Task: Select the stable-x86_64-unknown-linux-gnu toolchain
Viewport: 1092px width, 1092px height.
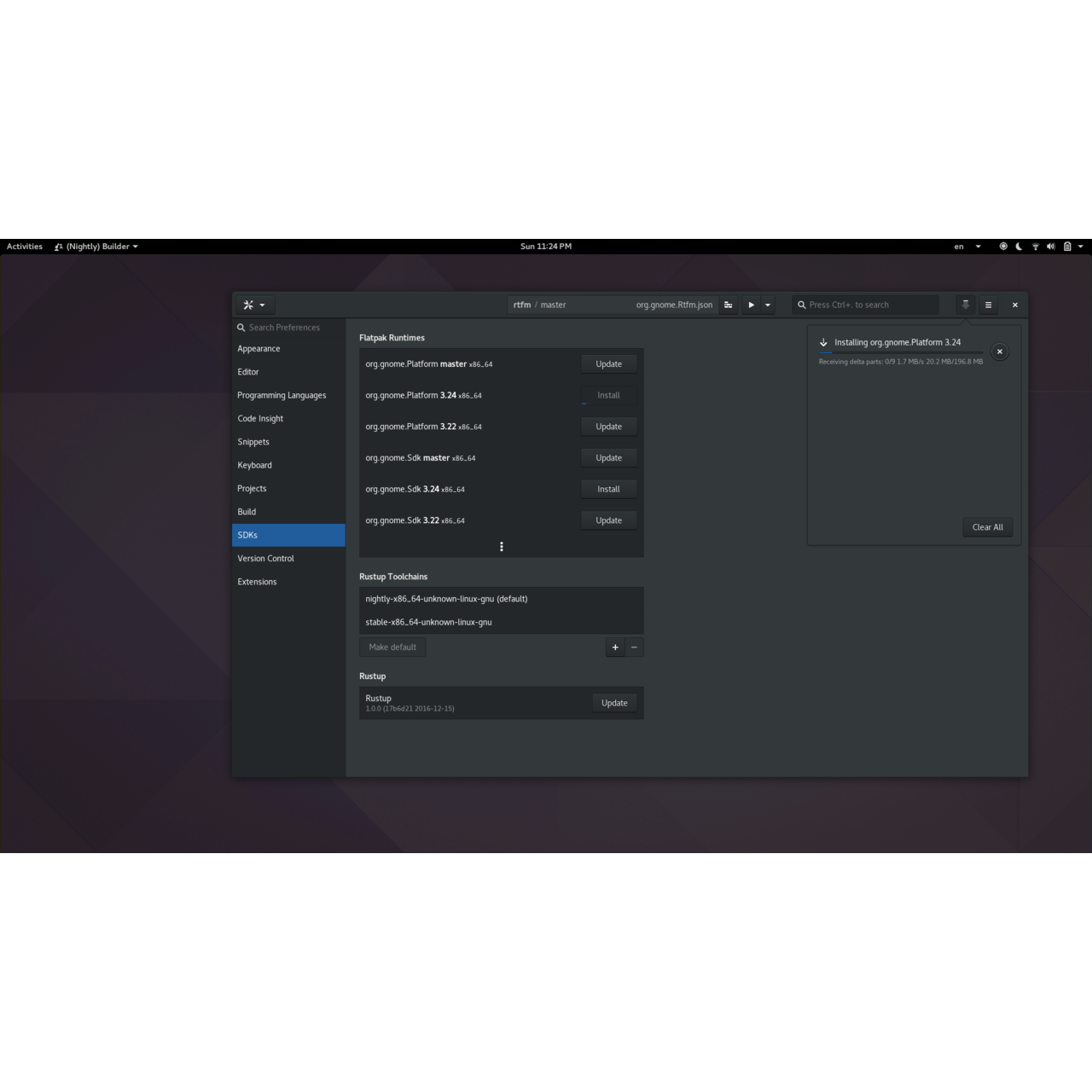Action: pos(427,622)
